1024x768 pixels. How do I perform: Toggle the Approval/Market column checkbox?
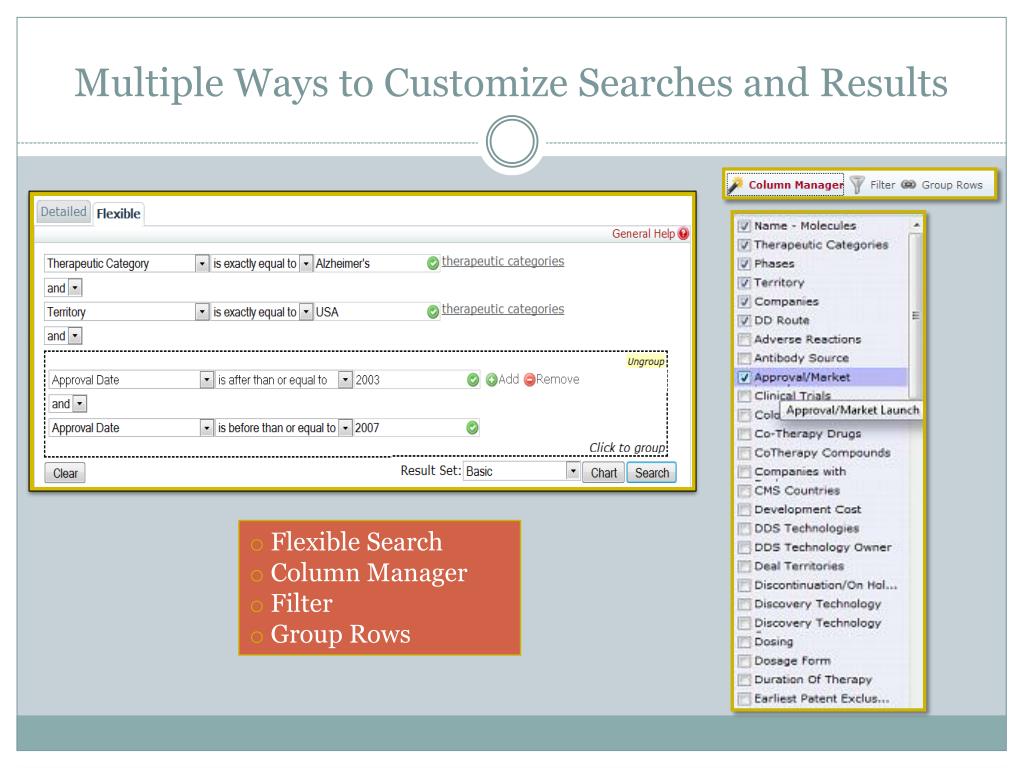[x=744, y=377]
